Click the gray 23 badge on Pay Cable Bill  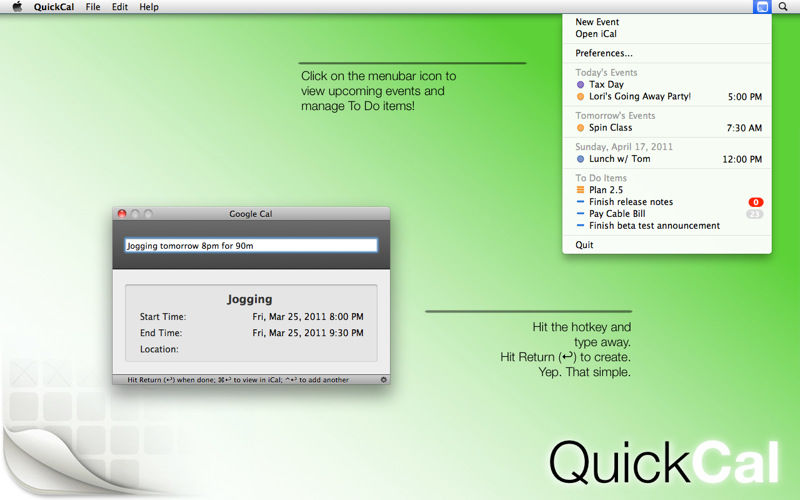point(755,214)
